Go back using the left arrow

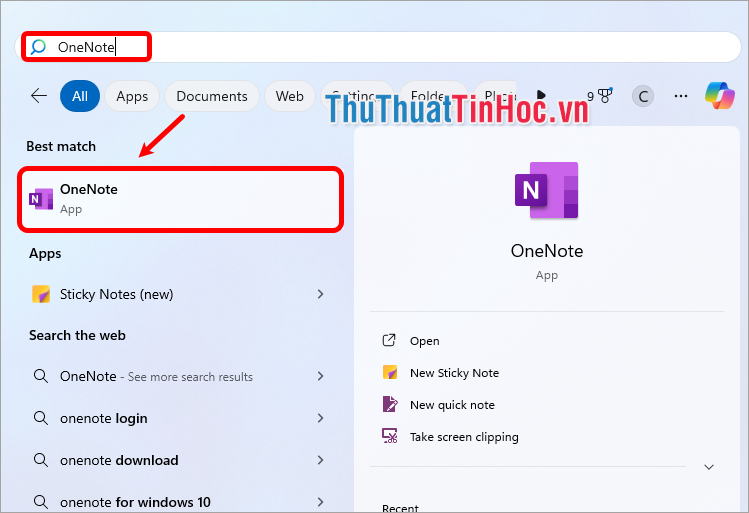tap(39, 96)
